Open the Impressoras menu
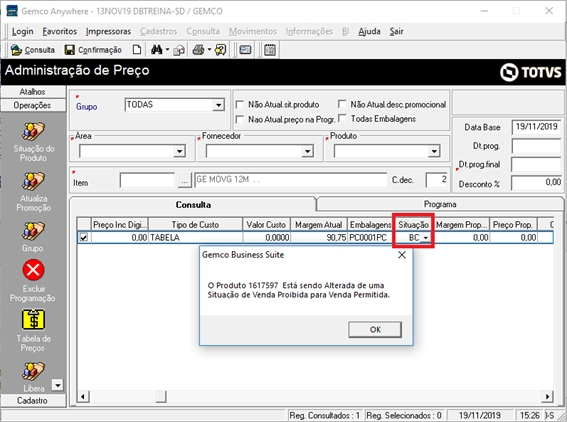567x422 pixels. pos(108,31)
